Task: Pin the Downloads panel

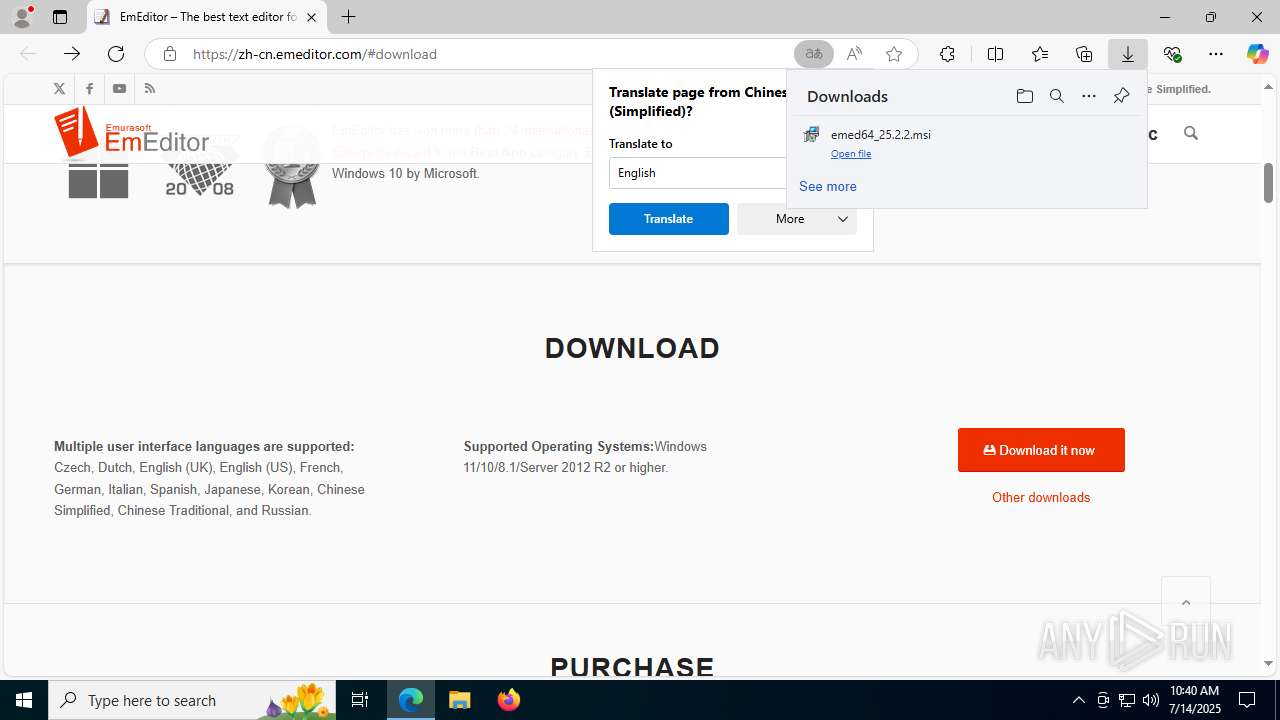Action: click(1121, 96)
